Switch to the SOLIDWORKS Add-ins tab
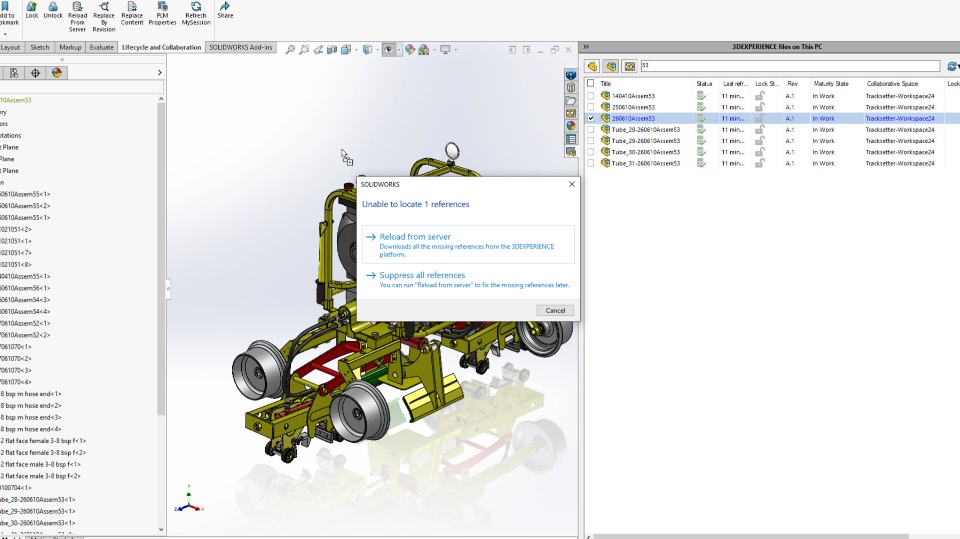960x539 pixels. tap(240, 47)
